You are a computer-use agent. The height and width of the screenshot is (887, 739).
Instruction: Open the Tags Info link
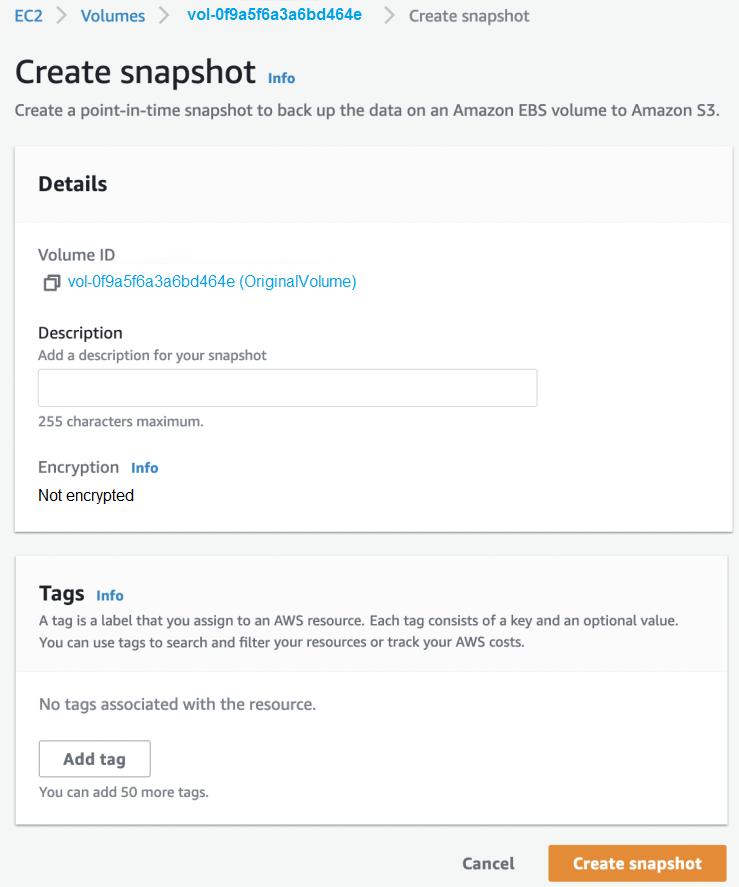110,596
